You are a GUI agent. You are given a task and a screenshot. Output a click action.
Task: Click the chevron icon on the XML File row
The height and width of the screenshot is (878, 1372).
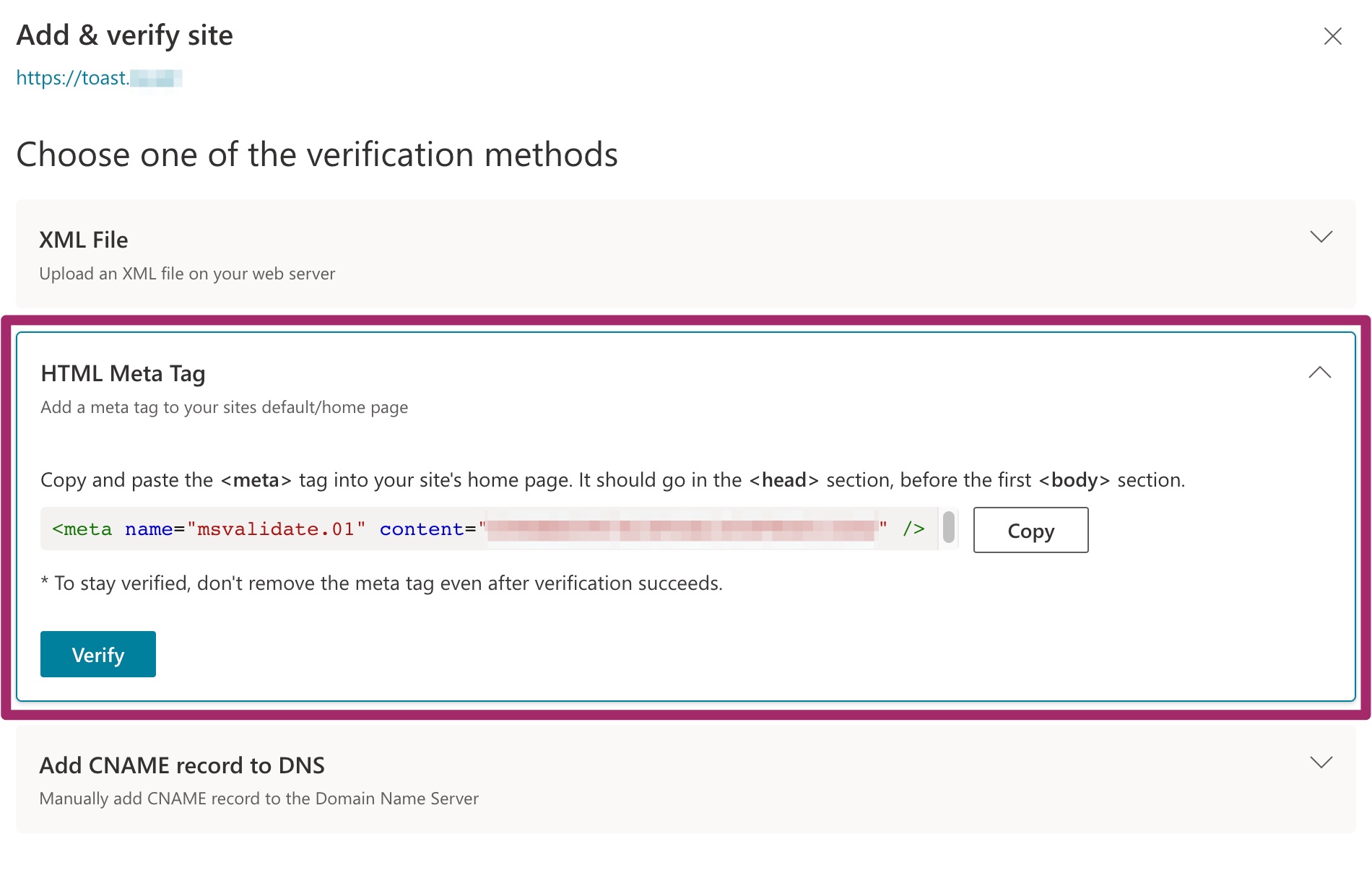(x=1322, y=236)
